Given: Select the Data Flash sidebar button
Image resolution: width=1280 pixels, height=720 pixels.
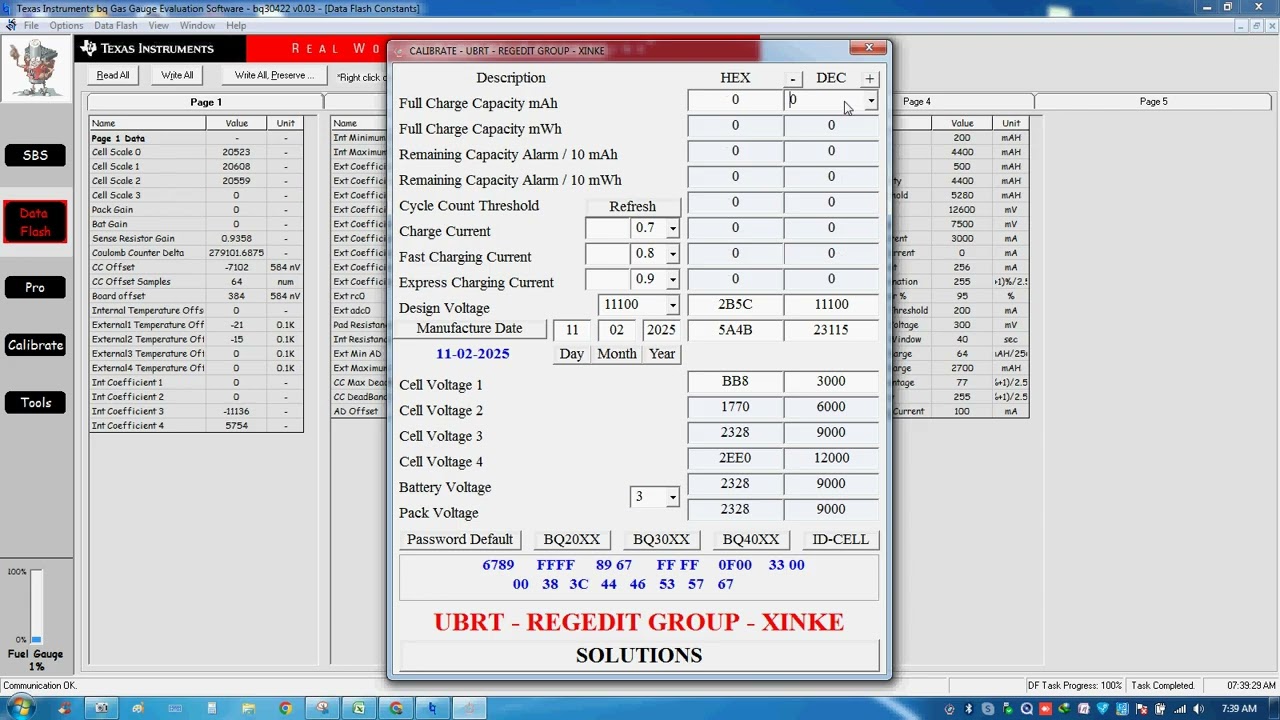Looking at the screenshot, I should [x=35, y=222].
